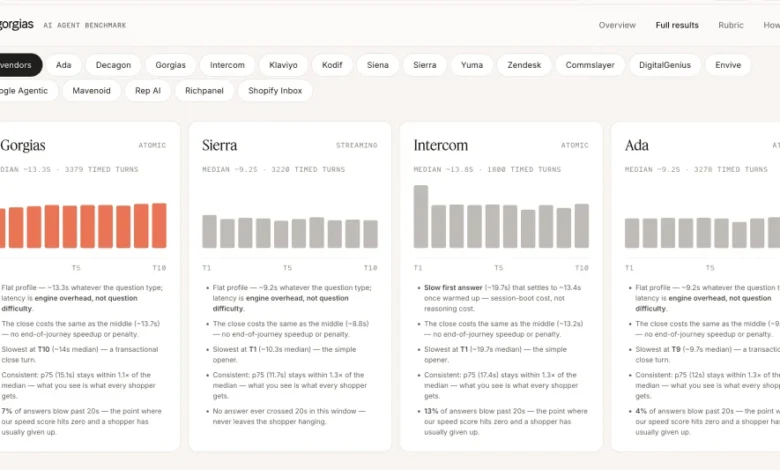Image resolution: width=780 pixels, height=470 pixels.
Task: Toggle the Decagon vendor chip
Action: (x=113, y=65)
